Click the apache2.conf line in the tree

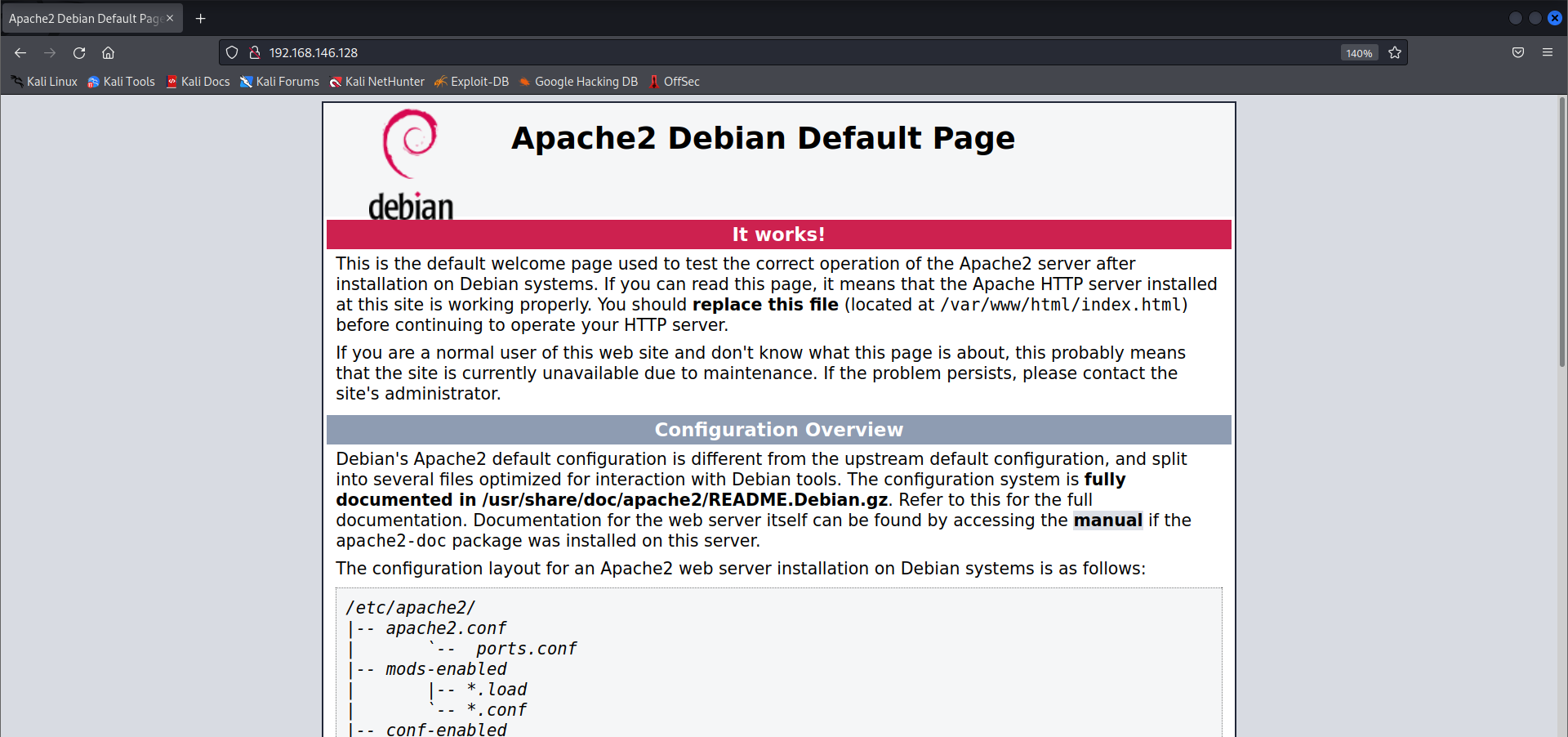446,628
